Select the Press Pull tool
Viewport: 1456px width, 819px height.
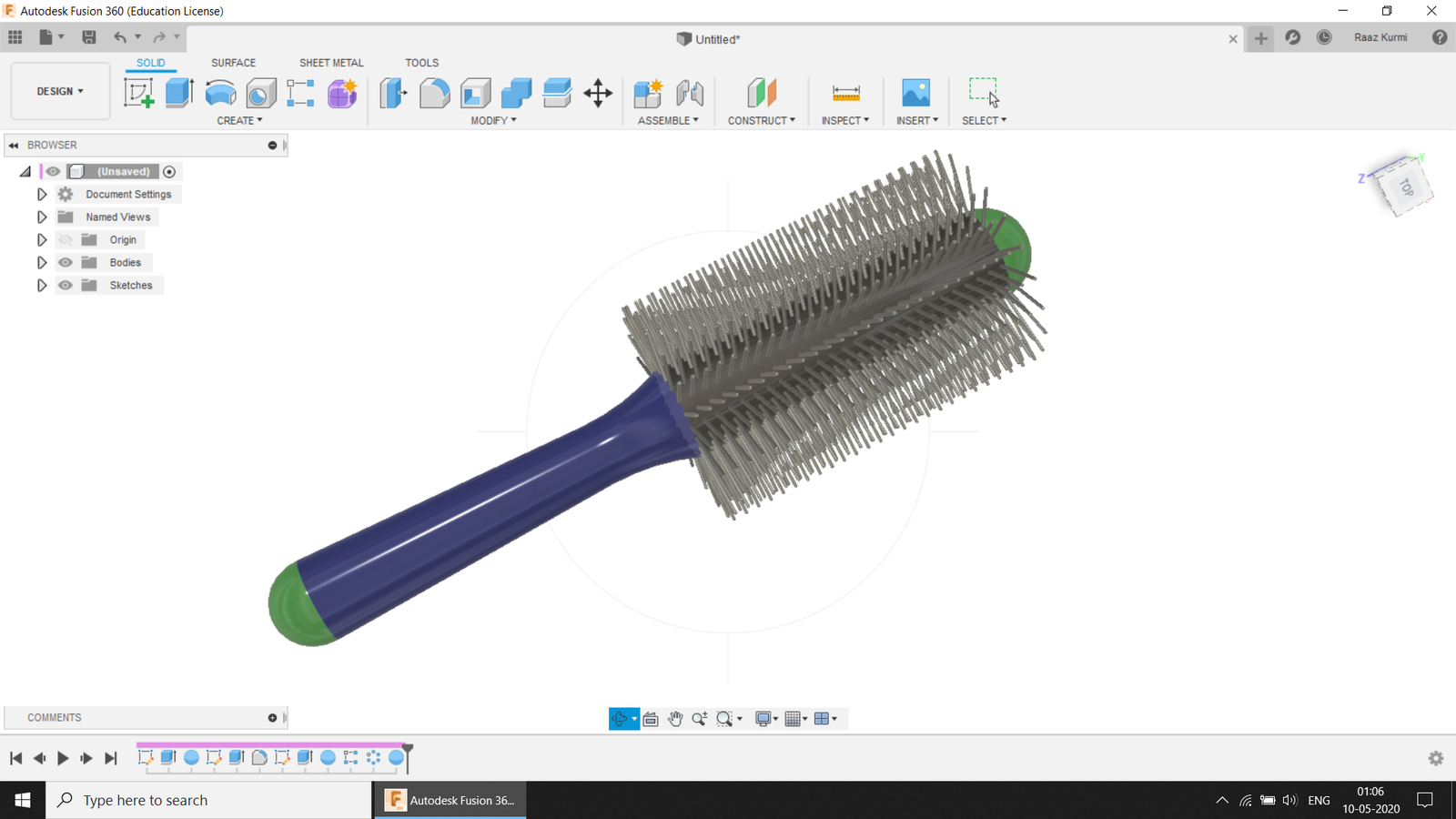click(x=393, y=93)
